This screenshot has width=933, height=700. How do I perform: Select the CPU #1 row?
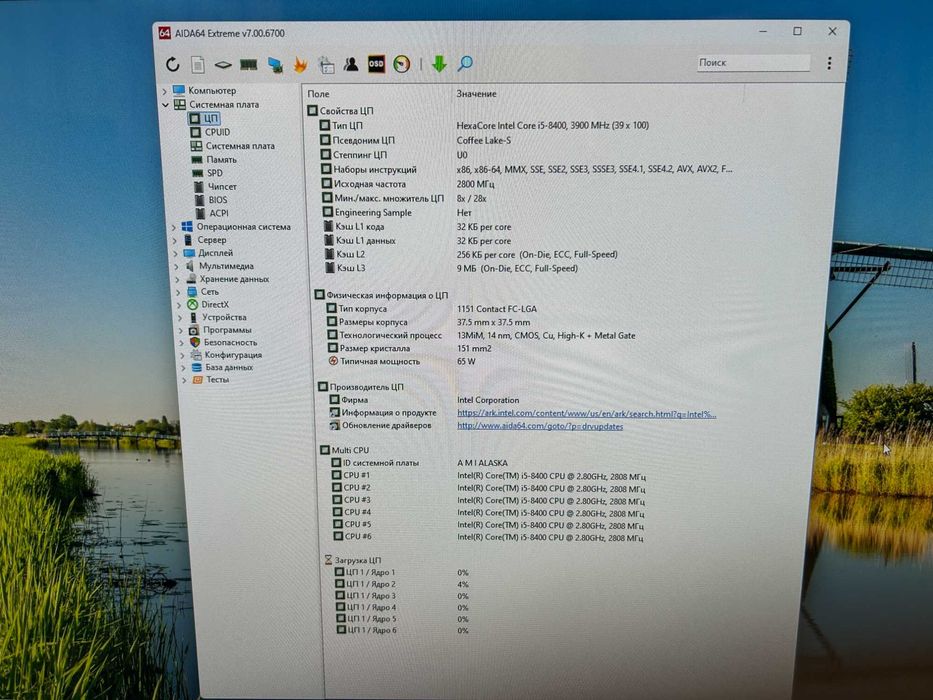click(489, 476)
